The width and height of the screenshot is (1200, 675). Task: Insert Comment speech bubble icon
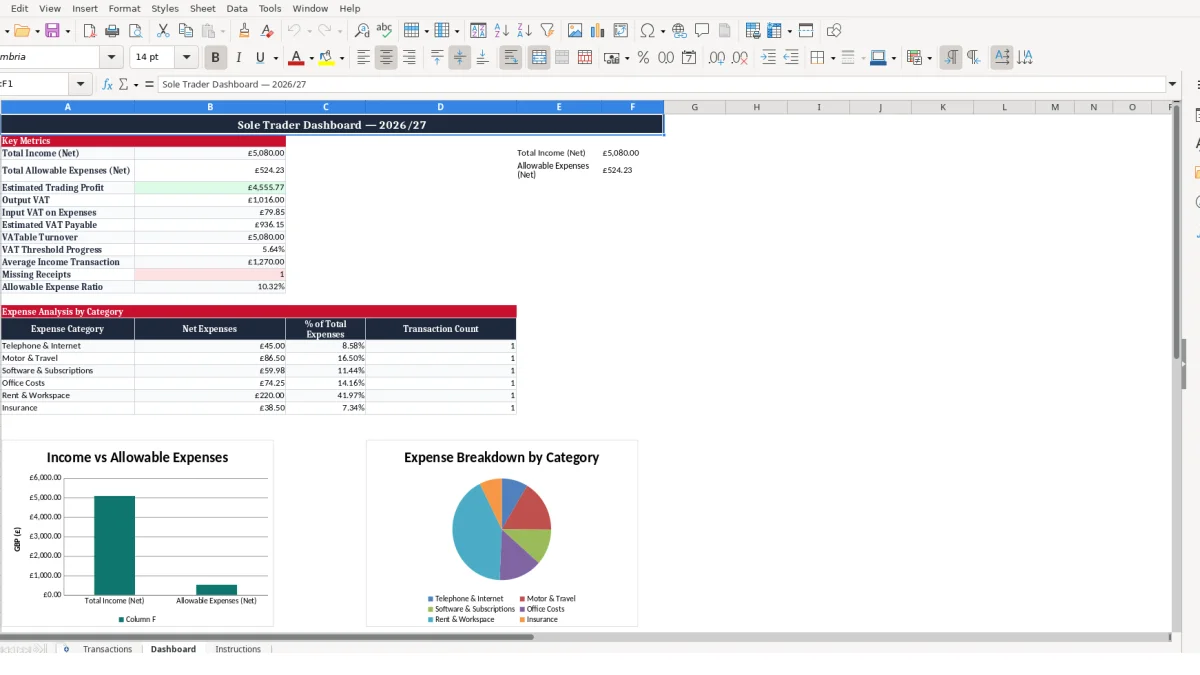click(702, 31)
